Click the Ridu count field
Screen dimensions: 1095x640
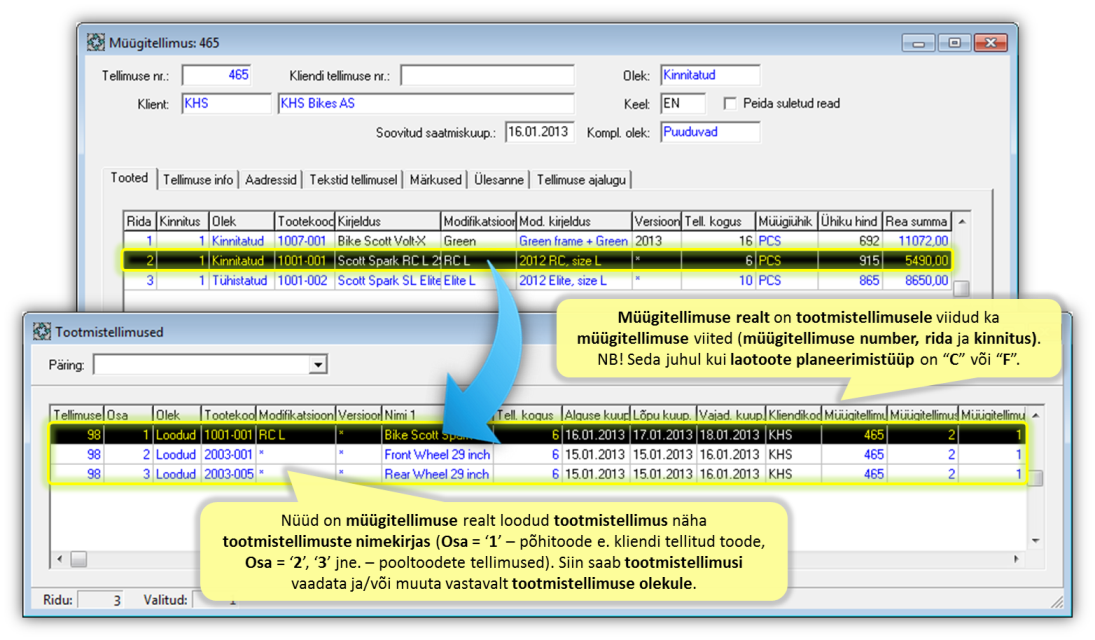coord(101,600)
